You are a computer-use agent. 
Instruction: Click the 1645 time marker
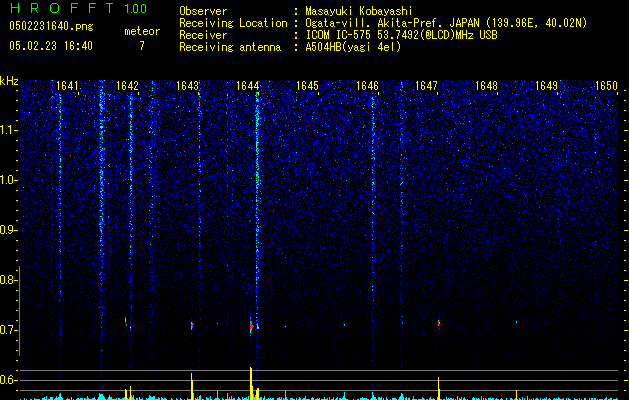tap(307, 86)
